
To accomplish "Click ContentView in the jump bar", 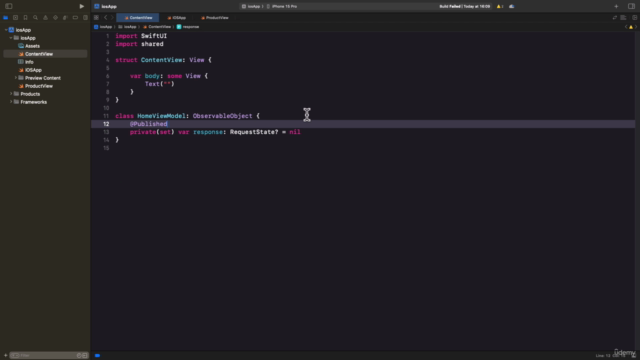I will point(157,27).
